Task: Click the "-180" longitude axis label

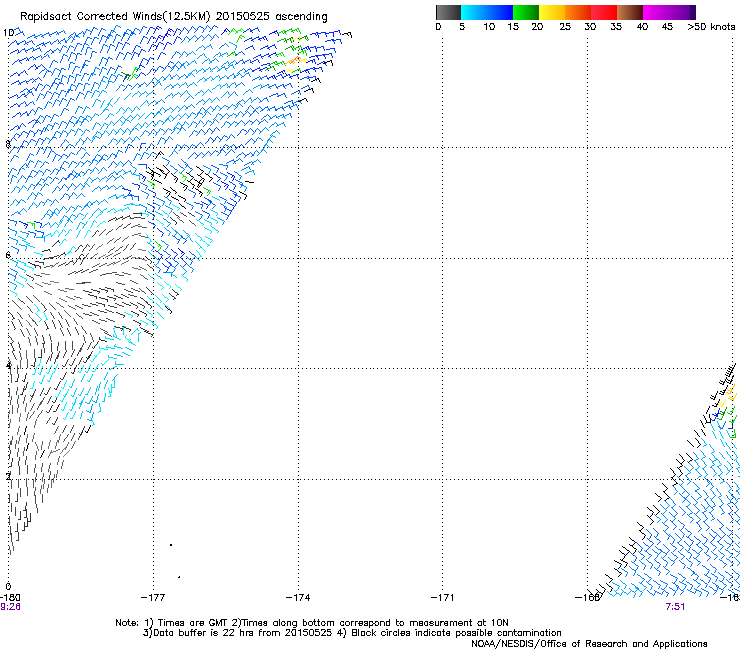Action: click(x=10, y=598)
